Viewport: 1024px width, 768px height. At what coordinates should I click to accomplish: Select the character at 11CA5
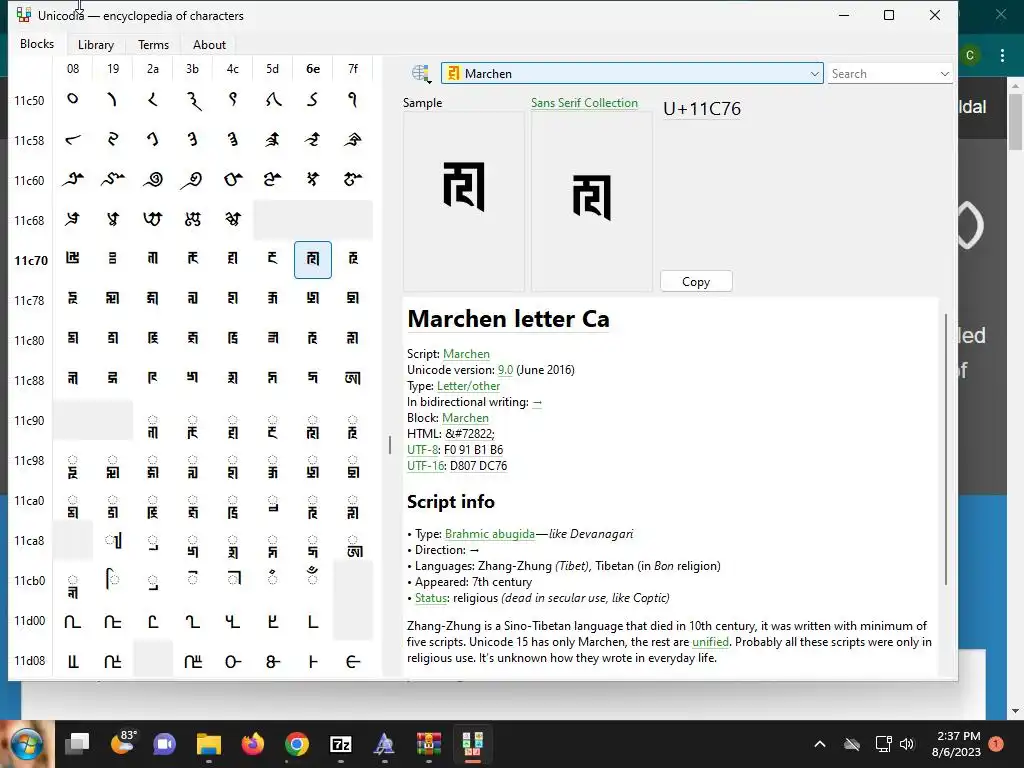click(272, 503)
